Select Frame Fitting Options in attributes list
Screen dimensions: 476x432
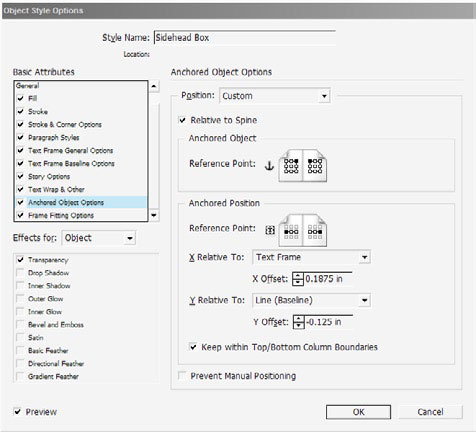pos(81,215)
